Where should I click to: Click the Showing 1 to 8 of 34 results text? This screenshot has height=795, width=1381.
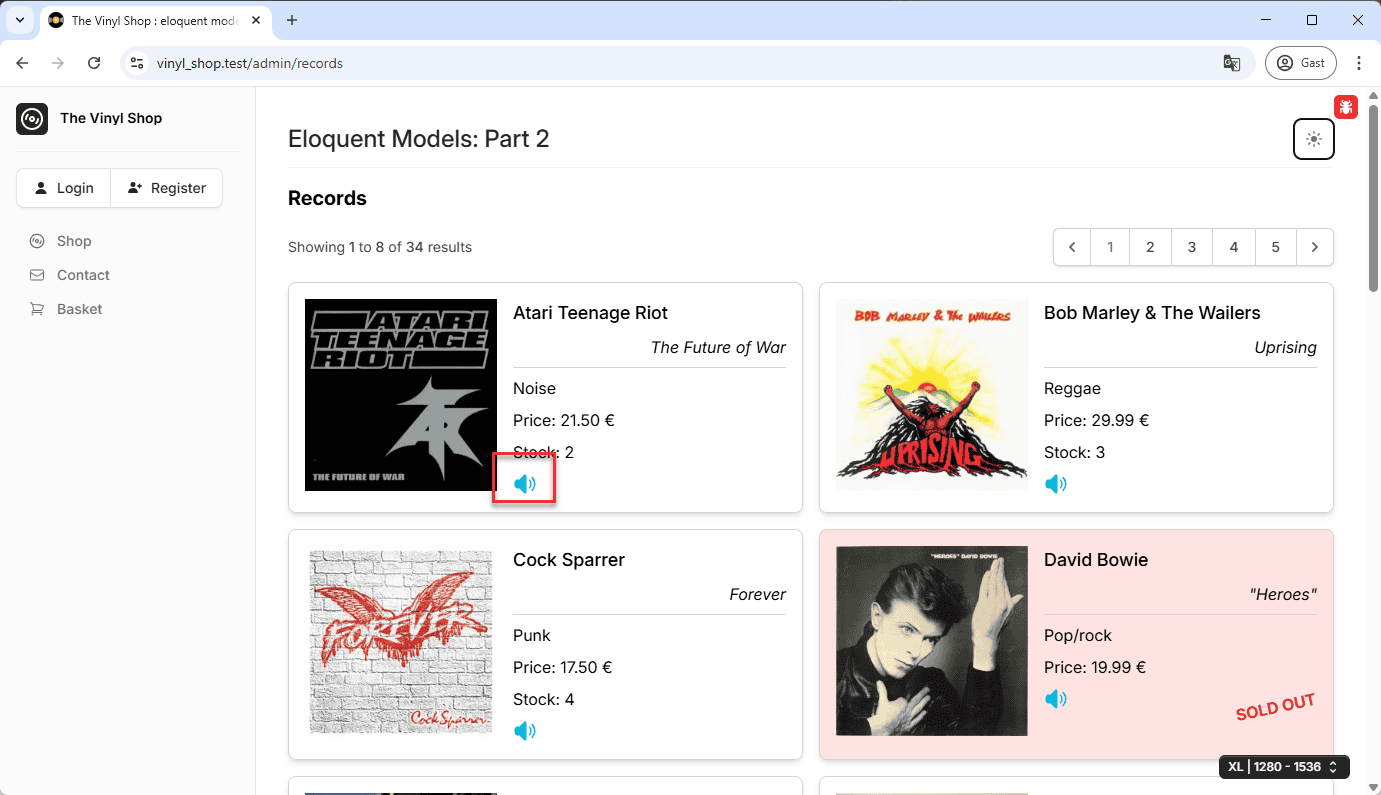[x=380, y=247]
